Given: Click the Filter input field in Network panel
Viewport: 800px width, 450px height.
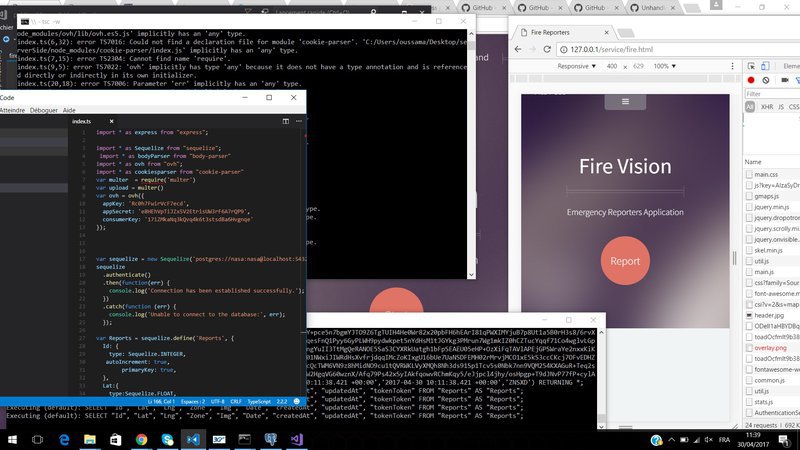Looking at the screenshot, I should pos(772,94).
